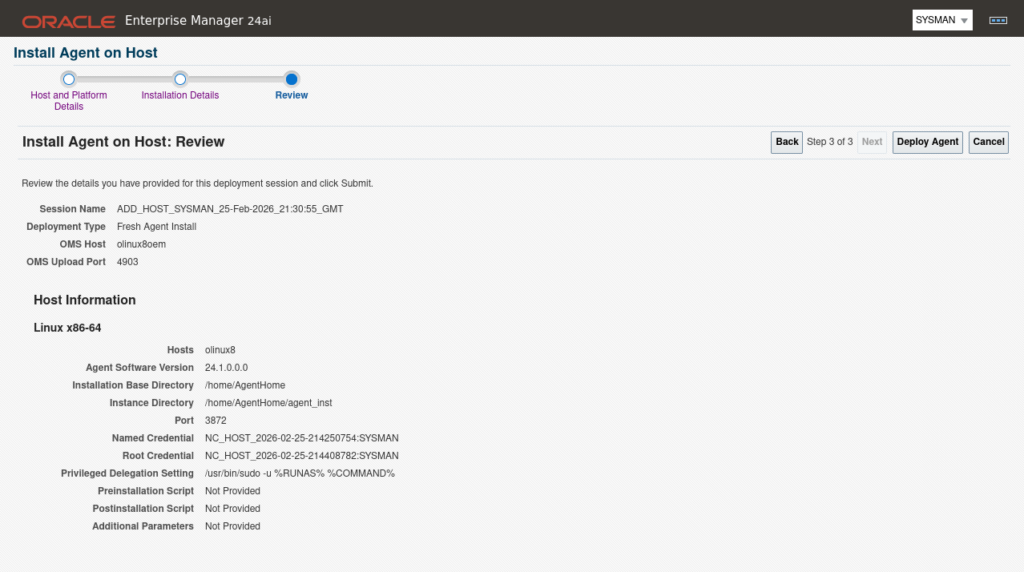Go to Host and Platform Details step label
Screen dimensions: 1024x572
click(x=68, y=100)
